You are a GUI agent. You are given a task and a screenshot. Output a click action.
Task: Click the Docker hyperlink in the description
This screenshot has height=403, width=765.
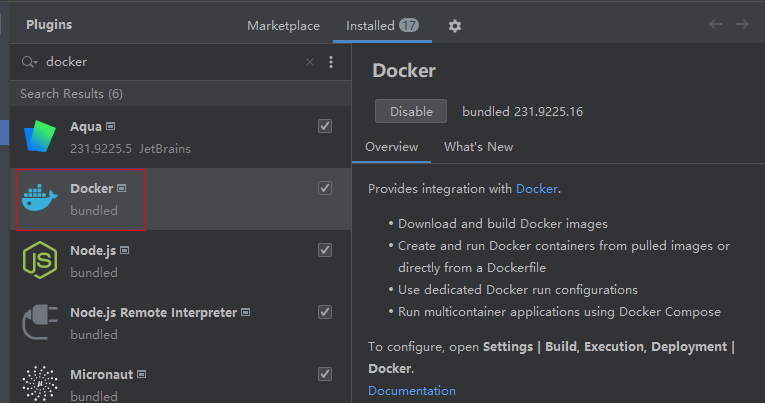pyautogui.click(x=536, y=188)
